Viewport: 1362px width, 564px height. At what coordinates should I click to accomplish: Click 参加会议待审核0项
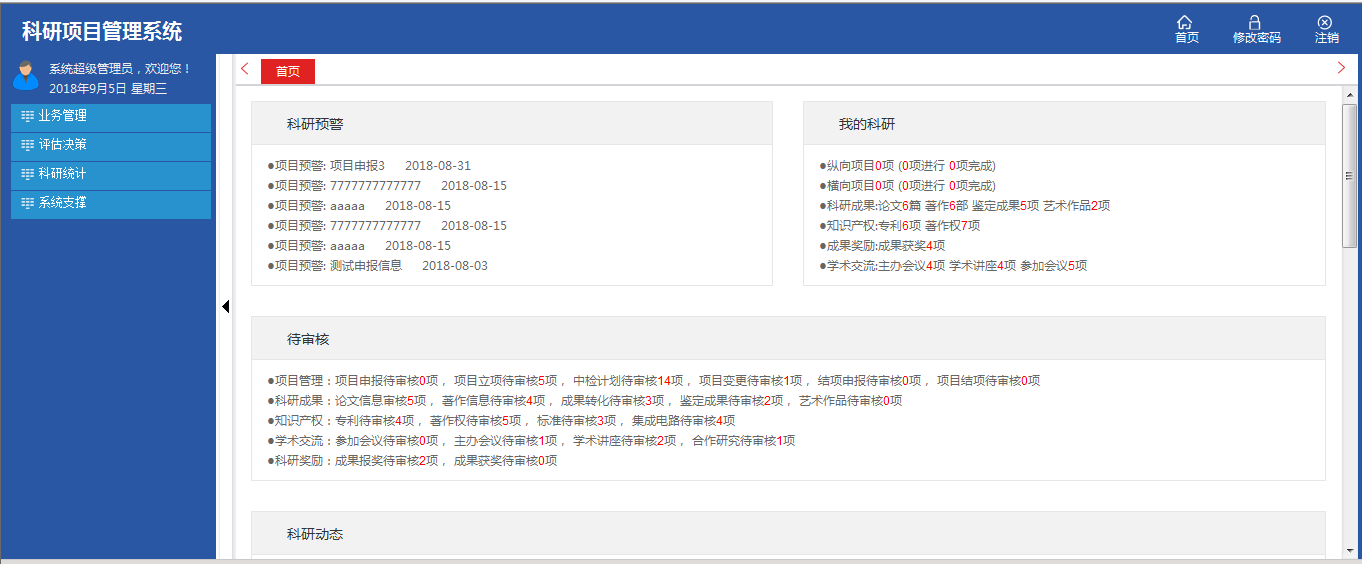(x=386, y=441)
